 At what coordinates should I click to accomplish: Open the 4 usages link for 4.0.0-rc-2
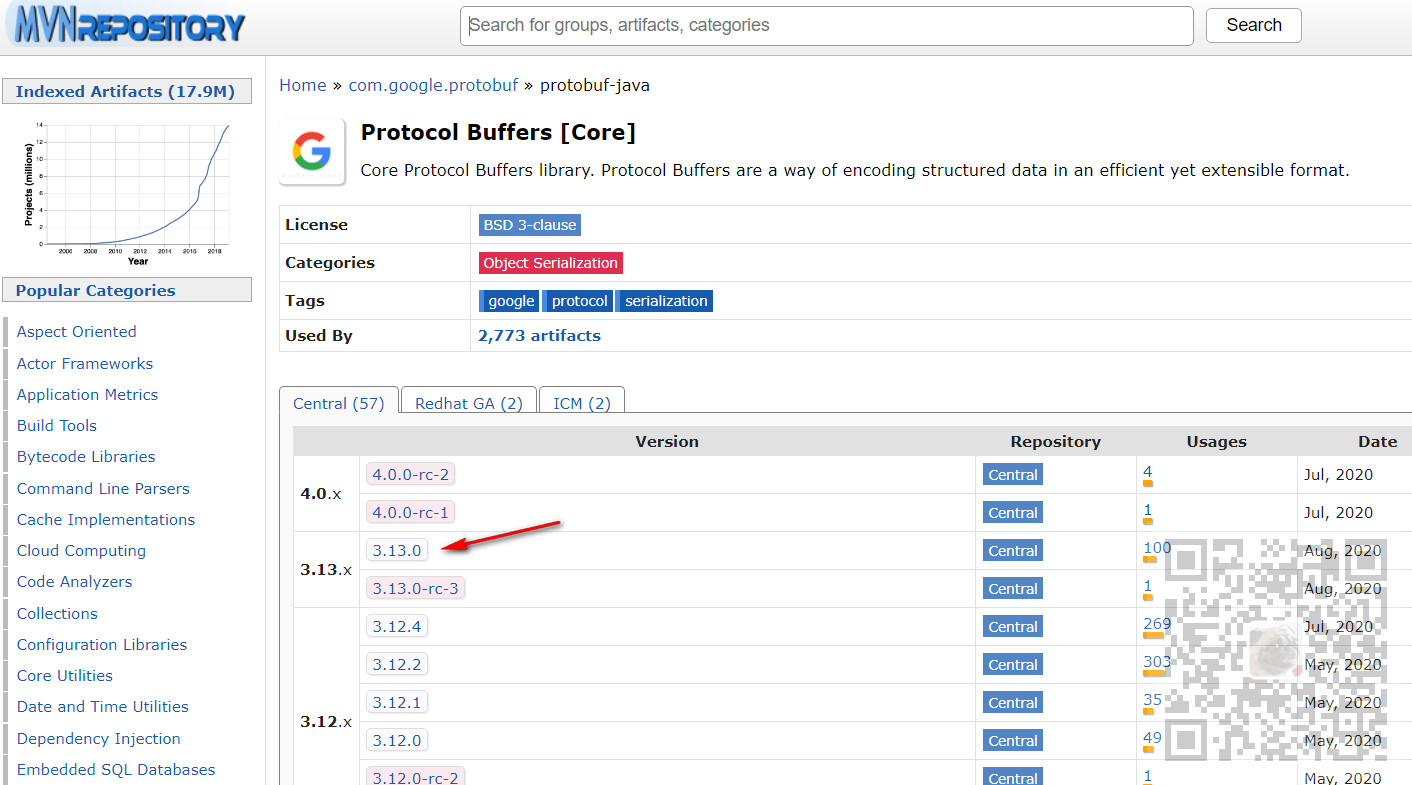1148,471
